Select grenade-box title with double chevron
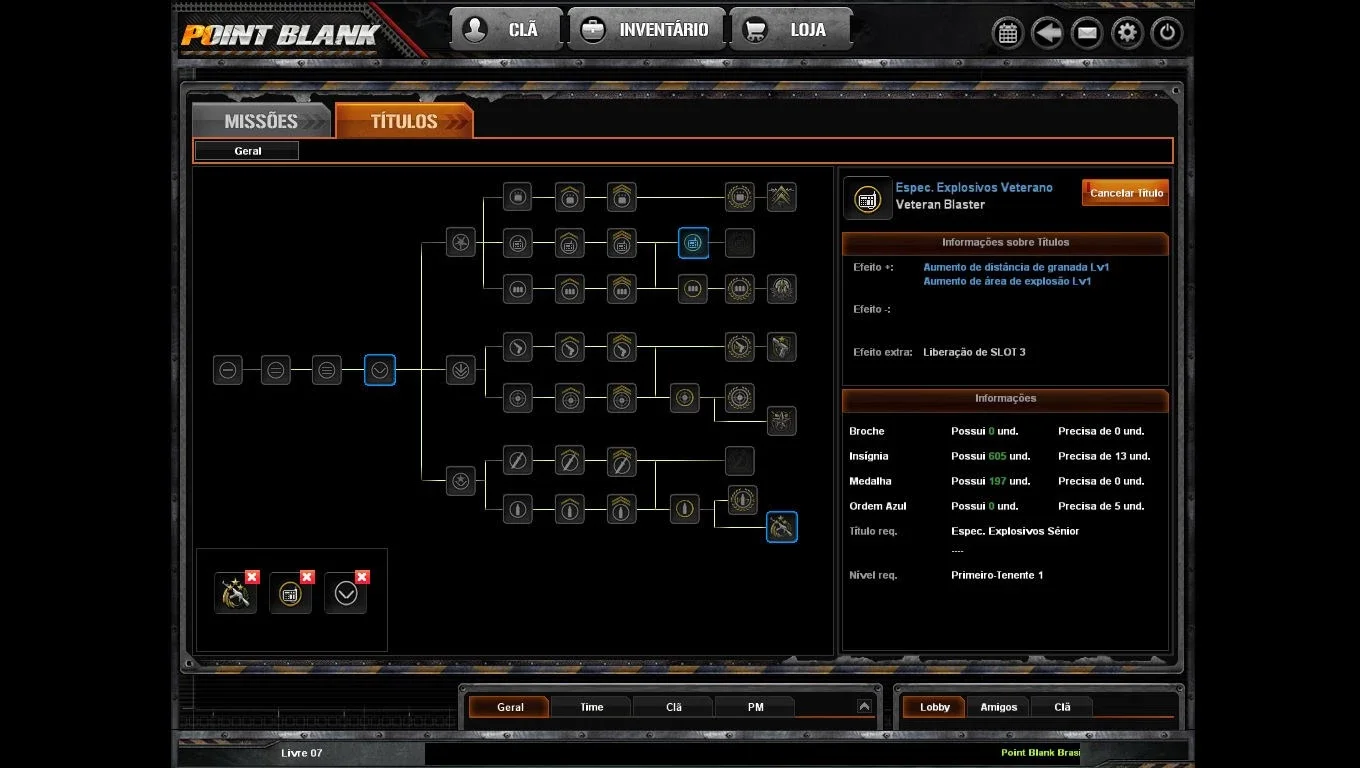This screenshot has width=1360, height=768. [x=621, y=197]
